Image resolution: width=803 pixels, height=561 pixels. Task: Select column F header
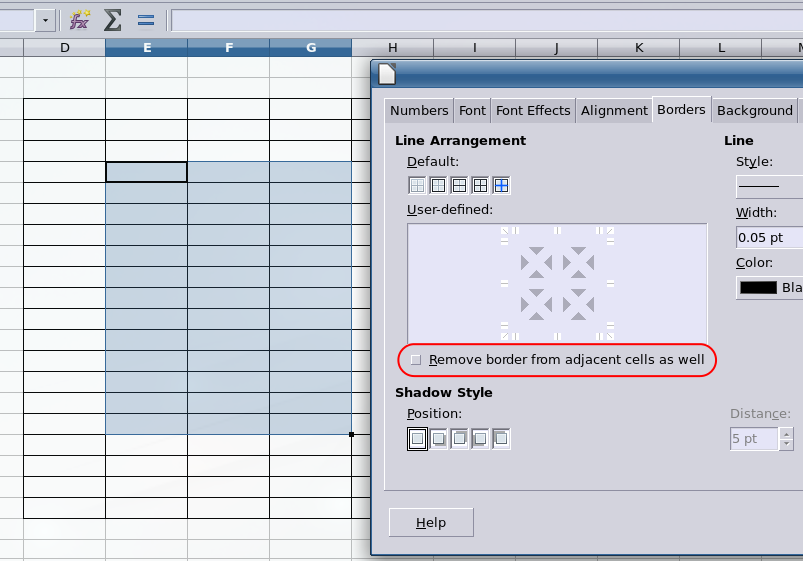(228, 48)
